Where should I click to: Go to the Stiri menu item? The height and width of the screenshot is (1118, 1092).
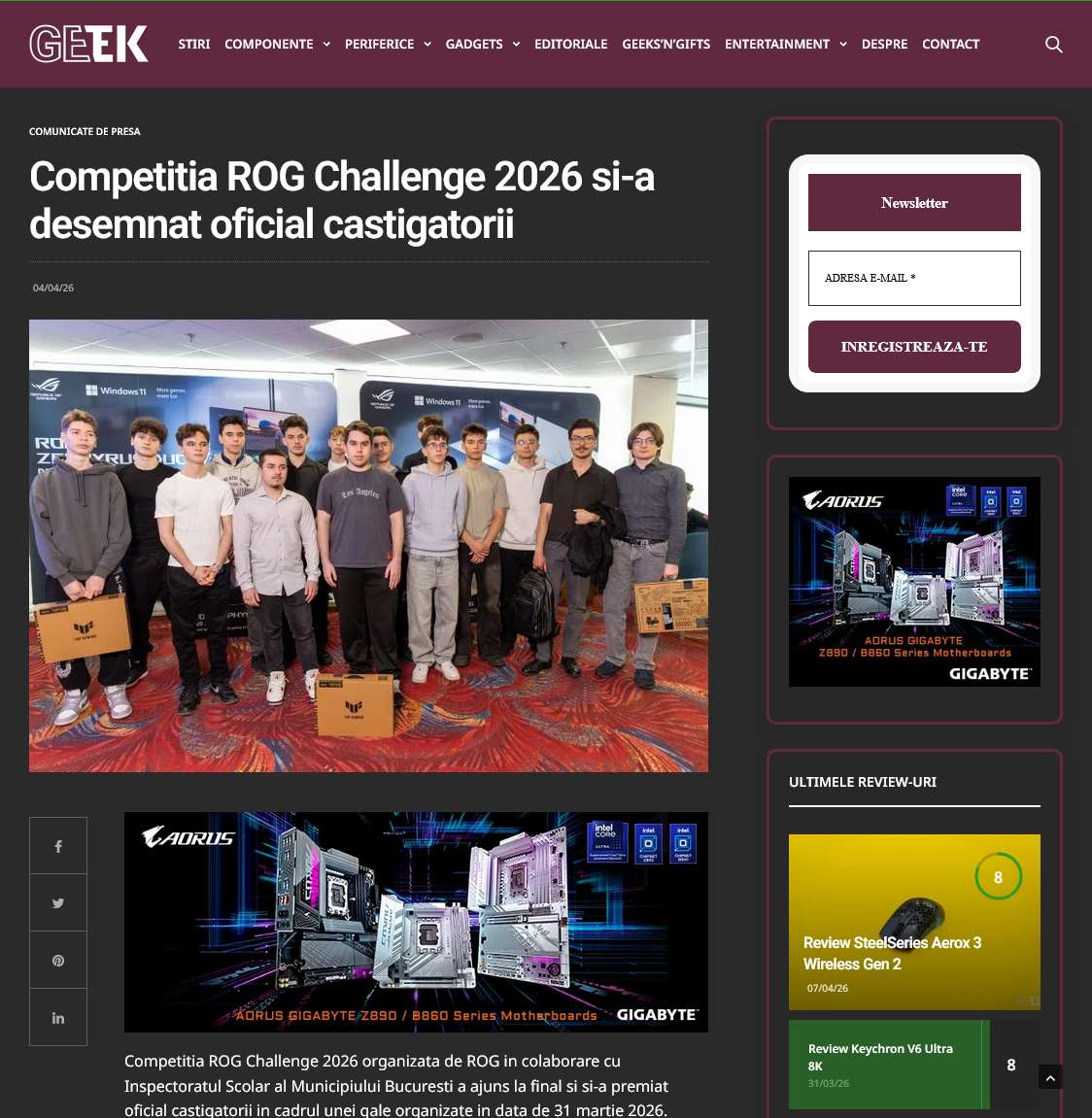click(193, 45)
